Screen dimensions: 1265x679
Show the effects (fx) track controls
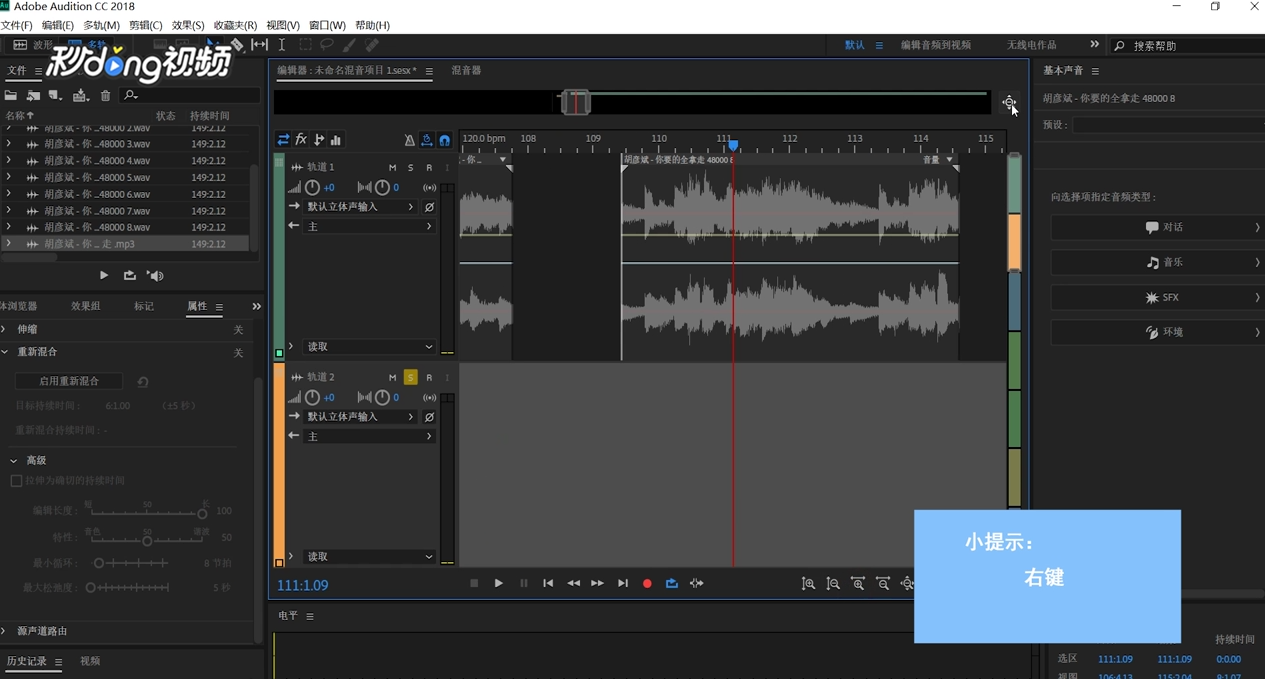tap(301, 140)
